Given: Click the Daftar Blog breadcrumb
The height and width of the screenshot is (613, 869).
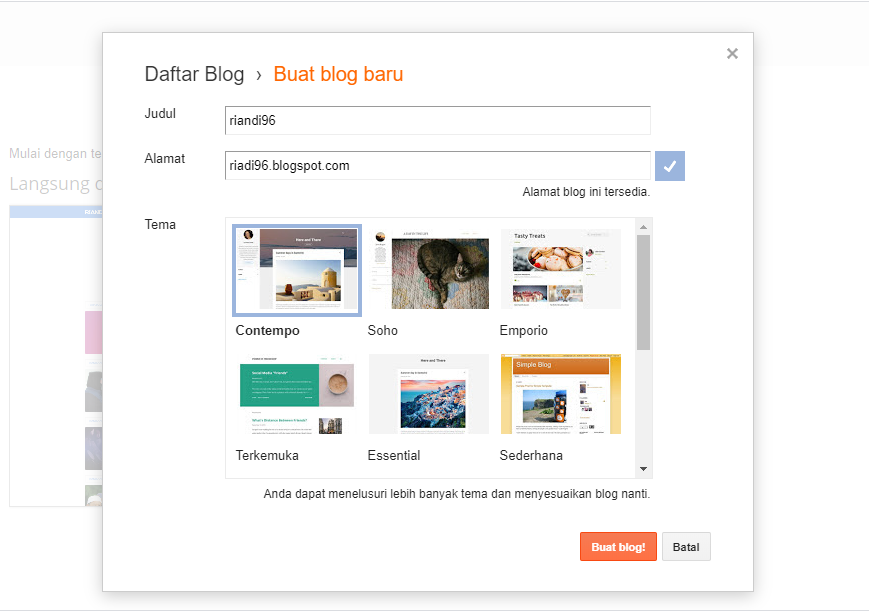Looking at the screenshot, I should pyautogui.click(x=194, y=74).
